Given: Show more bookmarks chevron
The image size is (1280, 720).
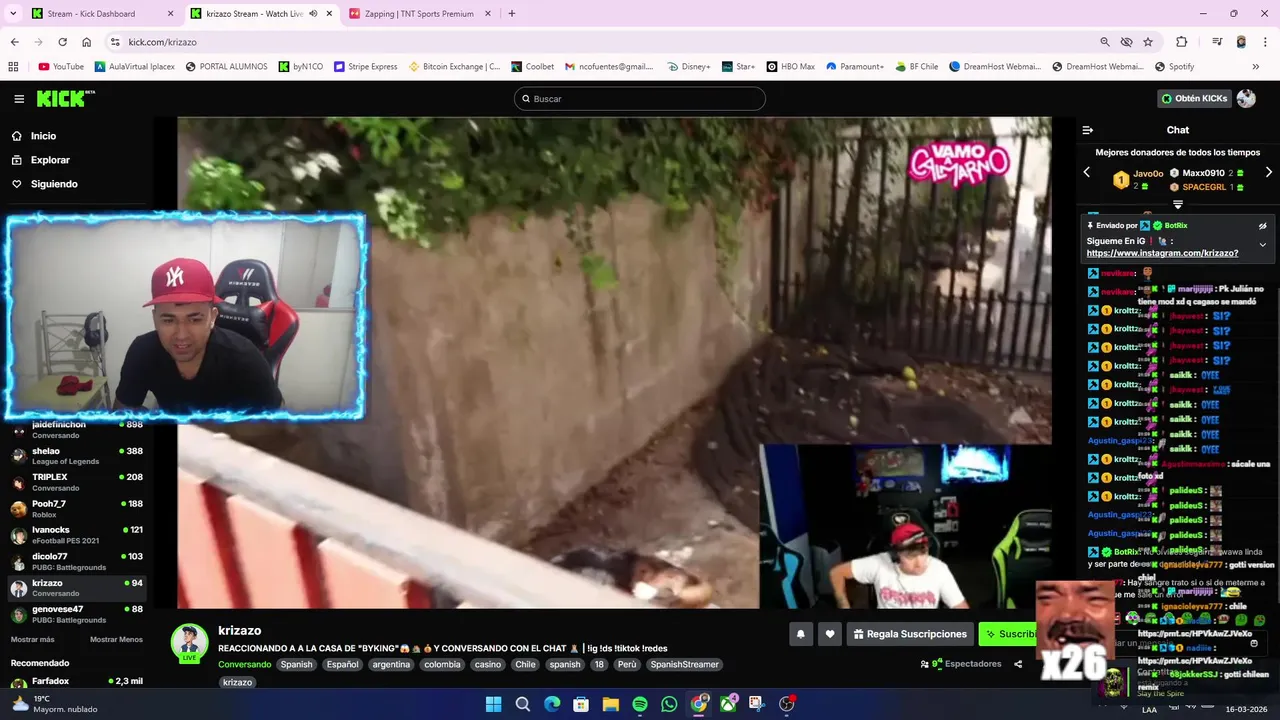Looking at the screenshot, I should [x=1256, y=67].
